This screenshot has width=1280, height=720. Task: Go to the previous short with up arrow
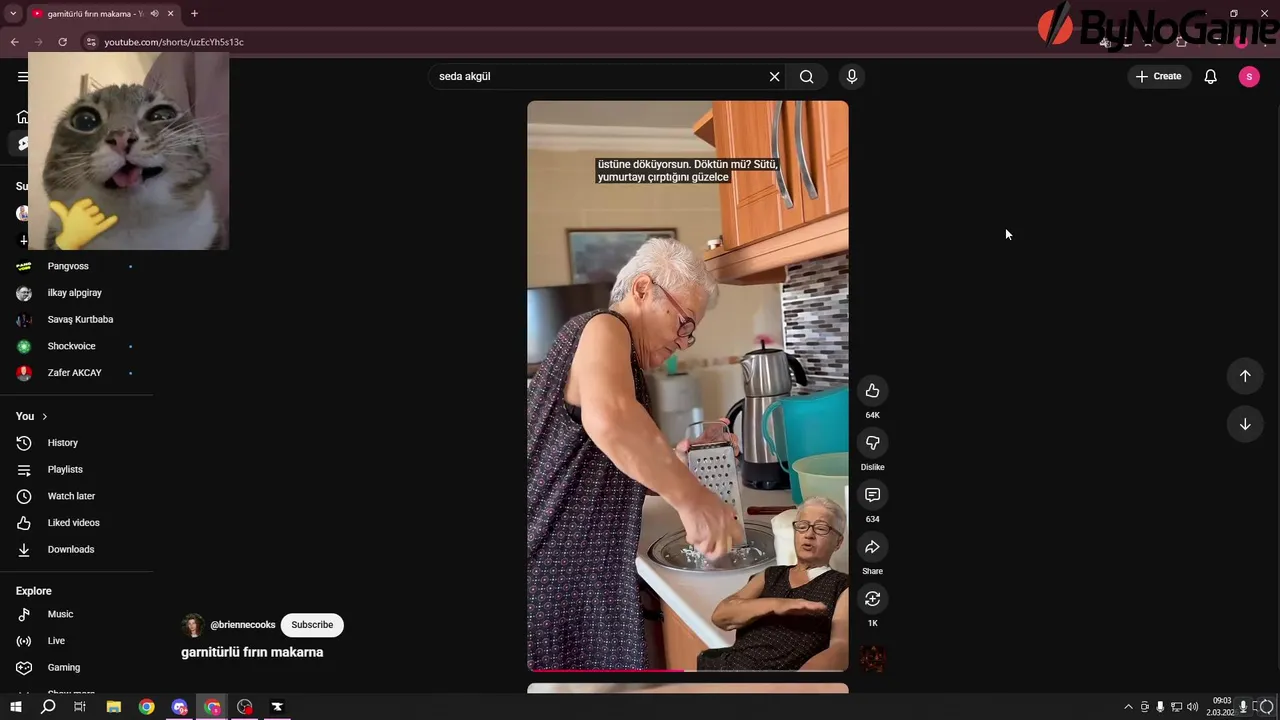1245,376
